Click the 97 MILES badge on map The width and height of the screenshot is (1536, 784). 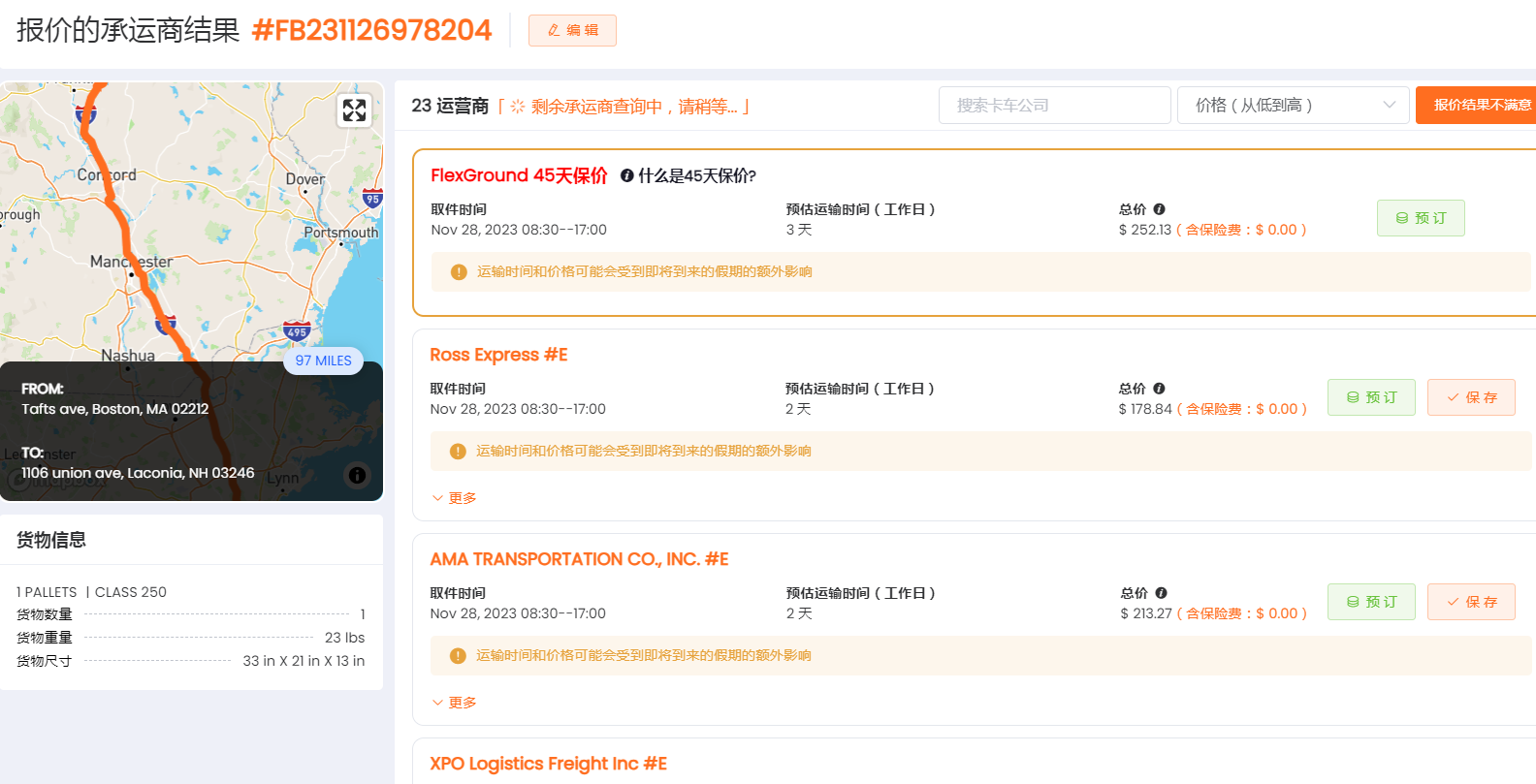(323, 361)
